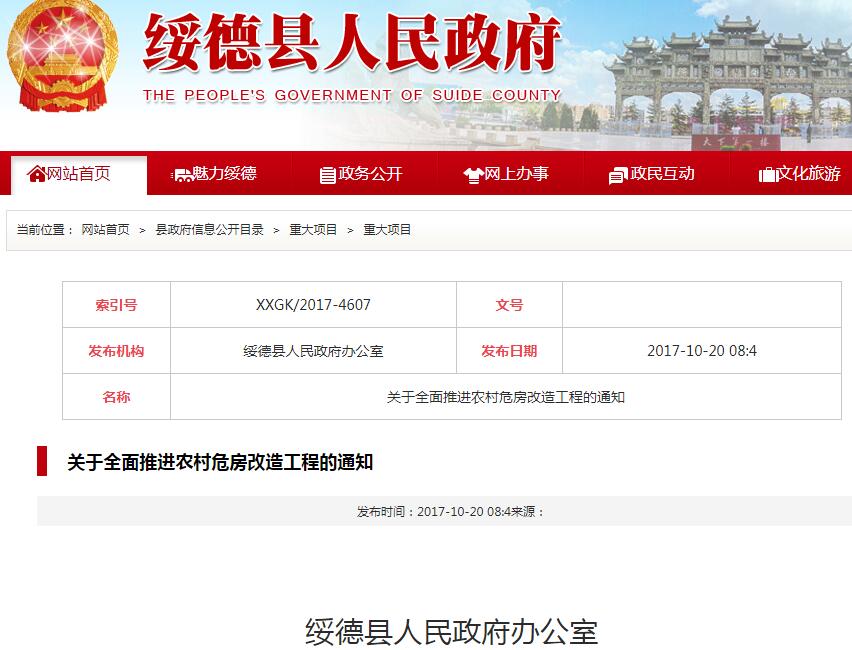Click the national emblem logo

coord(62,55)
